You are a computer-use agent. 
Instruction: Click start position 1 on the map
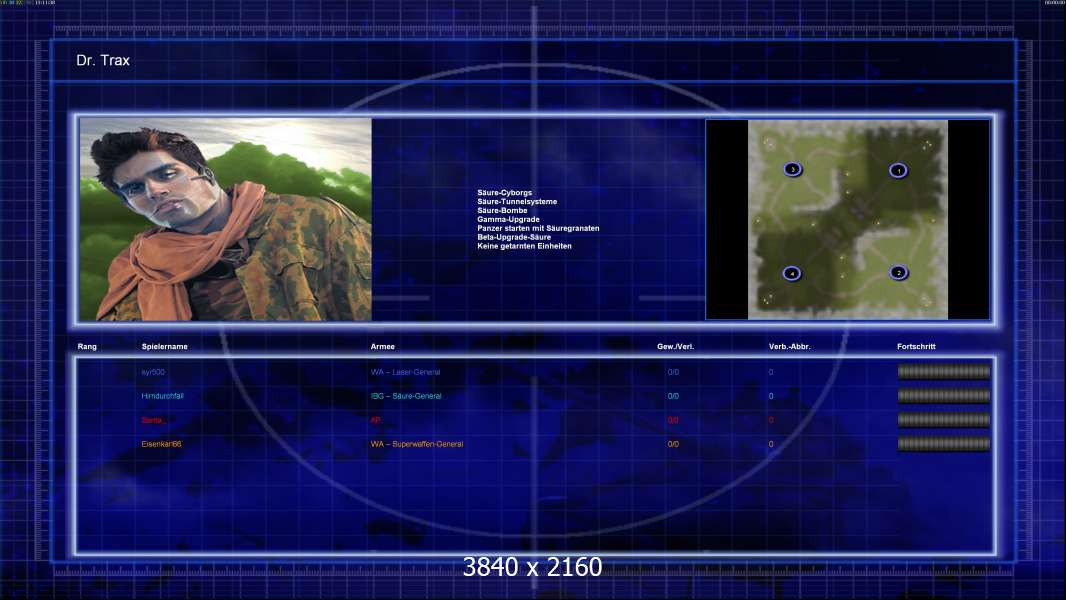pos(898,171)
